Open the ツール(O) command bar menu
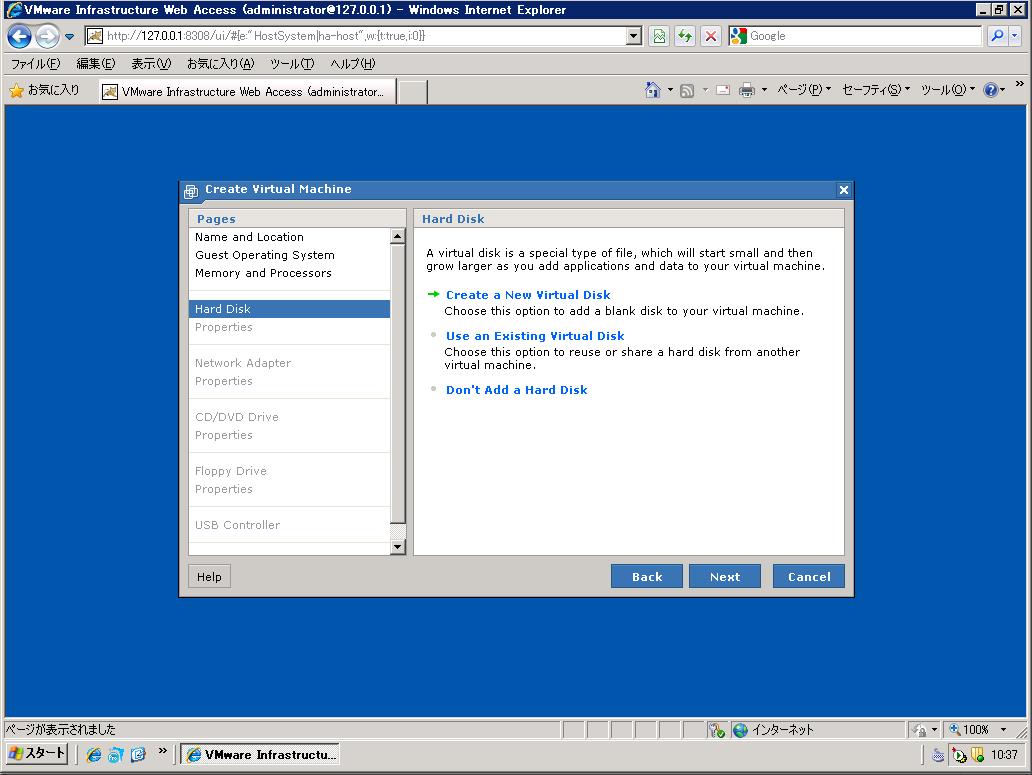 [x=948, y=89]
